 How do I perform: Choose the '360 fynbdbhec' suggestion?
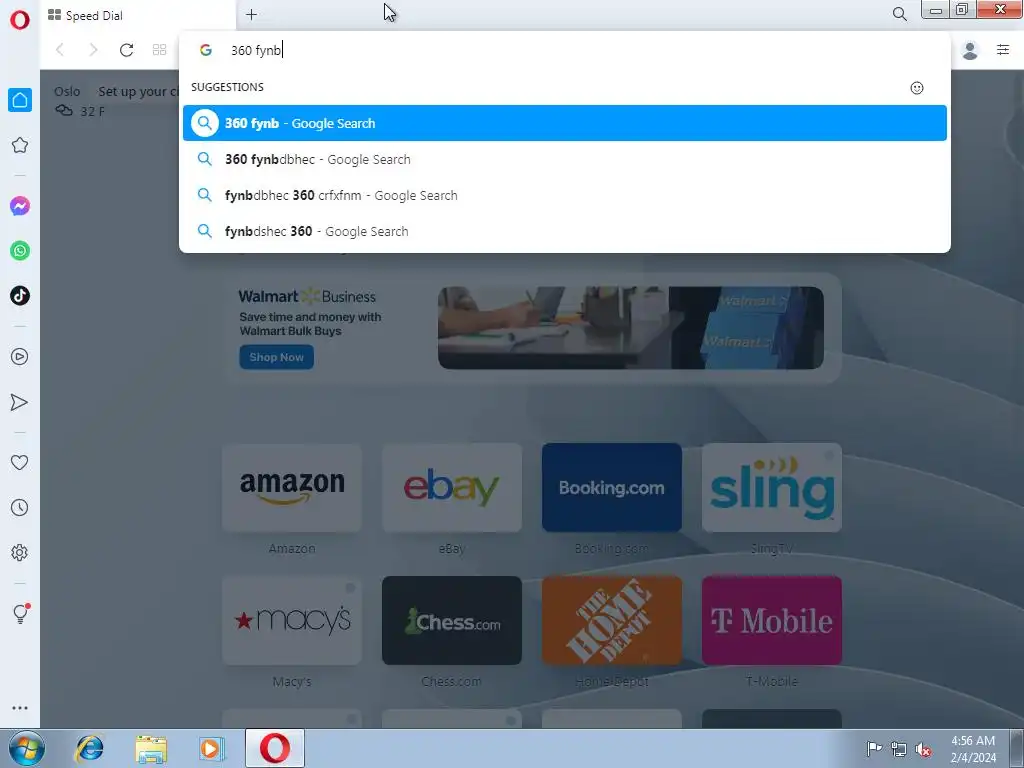564,159
